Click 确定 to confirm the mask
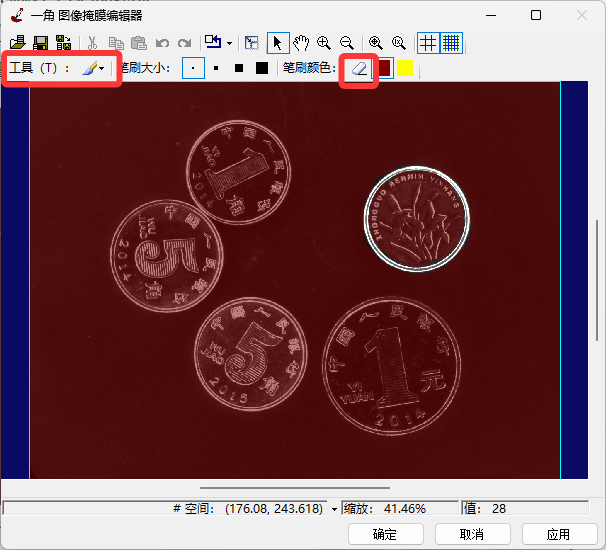606x550 pixels. click(385, 534)
